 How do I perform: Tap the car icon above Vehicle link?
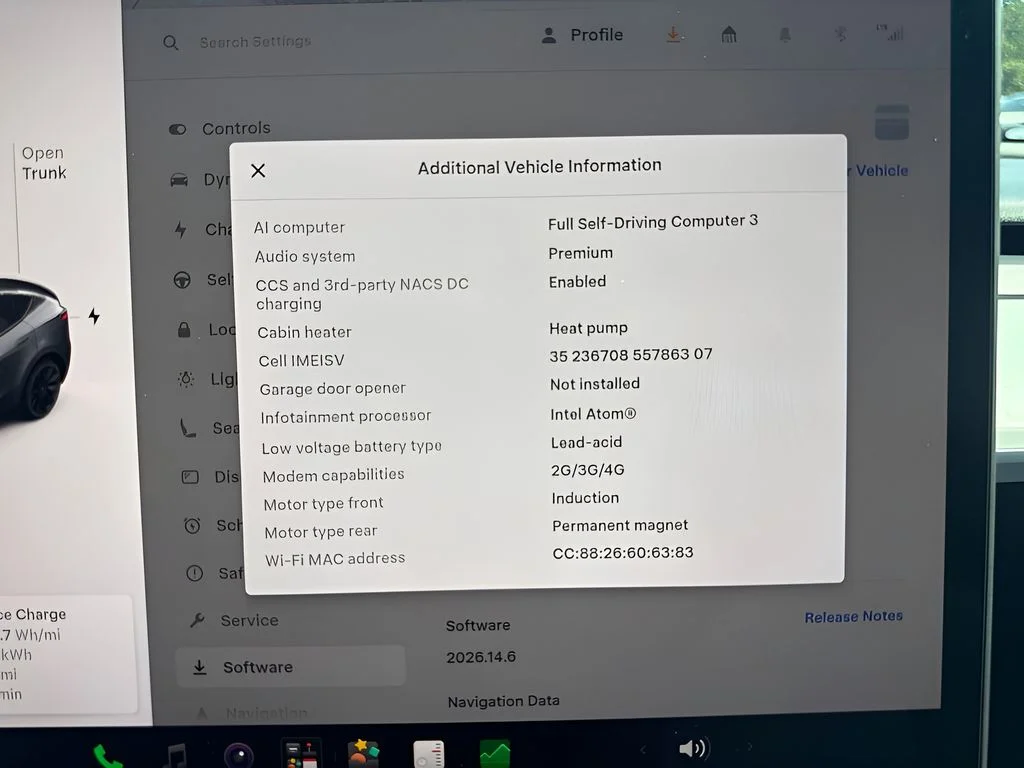[x=892, y=122]
